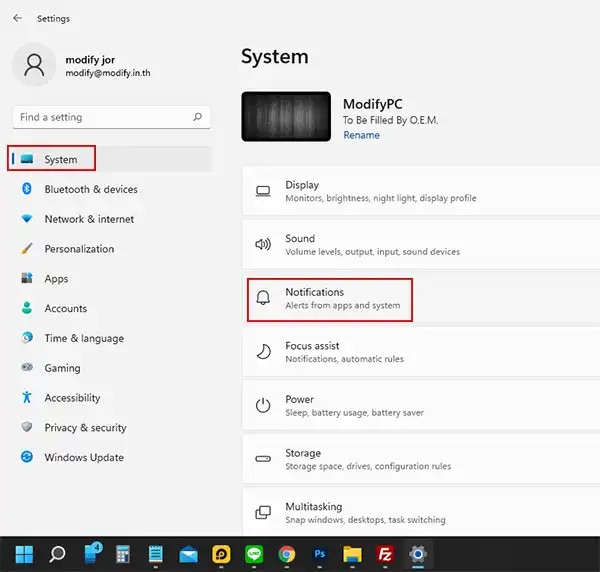Image resolution: width=600 pixels, height=572 pixels.
Task: Click the desktop wallpaper thumbnail beside ModifyPC
Action: click(286, 116)
